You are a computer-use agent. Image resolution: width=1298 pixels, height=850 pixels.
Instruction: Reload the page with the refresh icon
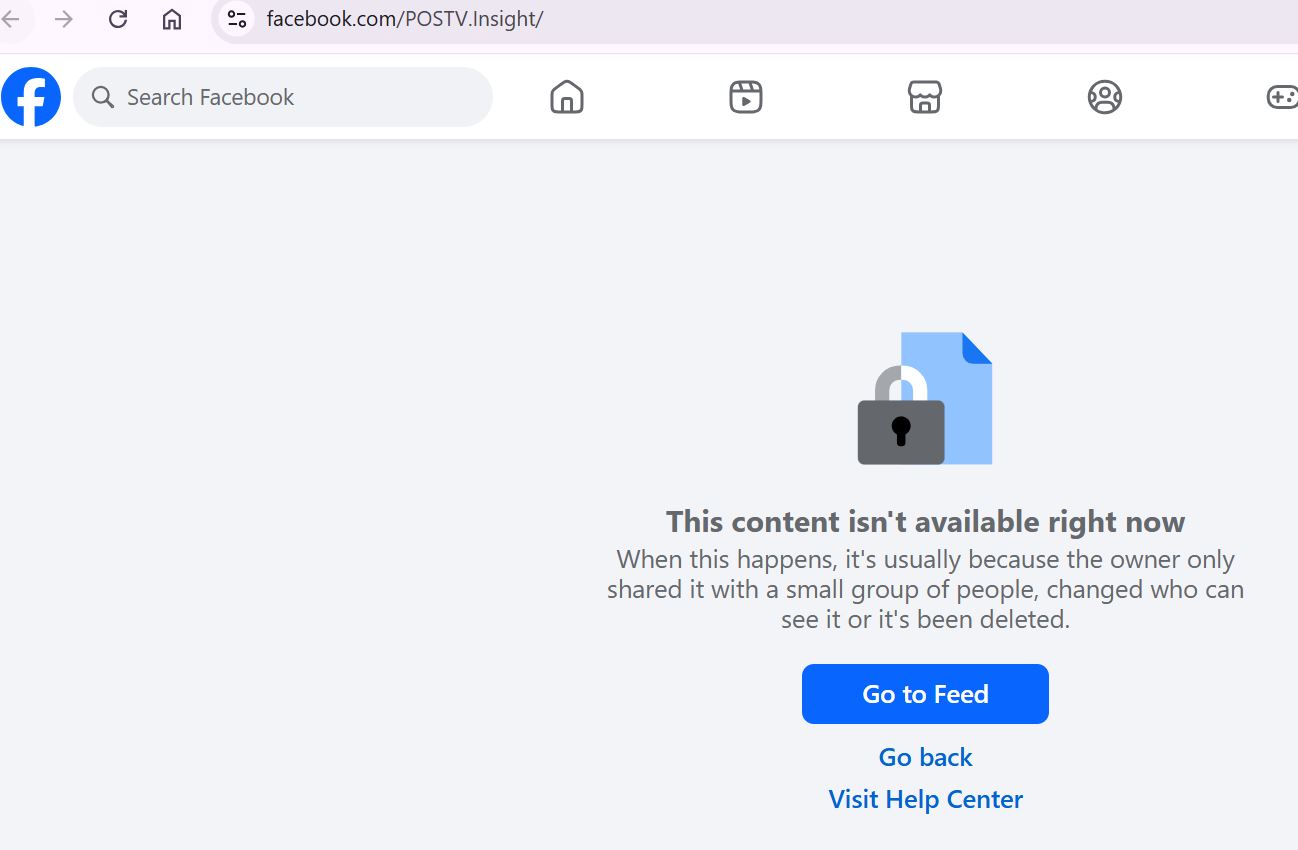pyautogui.click(x=118, y=19)
